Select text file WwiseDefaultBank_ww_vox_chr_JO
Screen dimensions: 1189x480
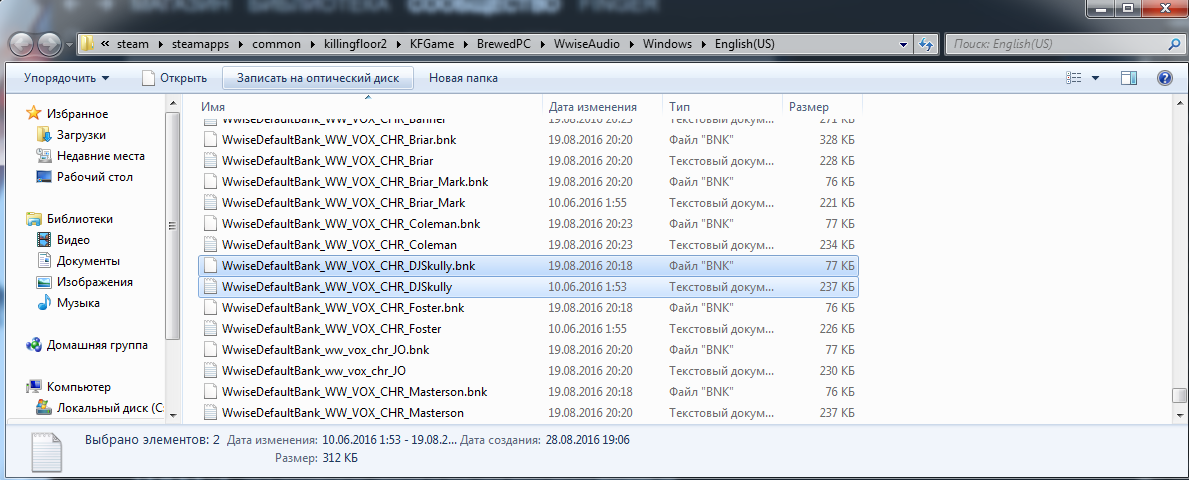point(529,371)
